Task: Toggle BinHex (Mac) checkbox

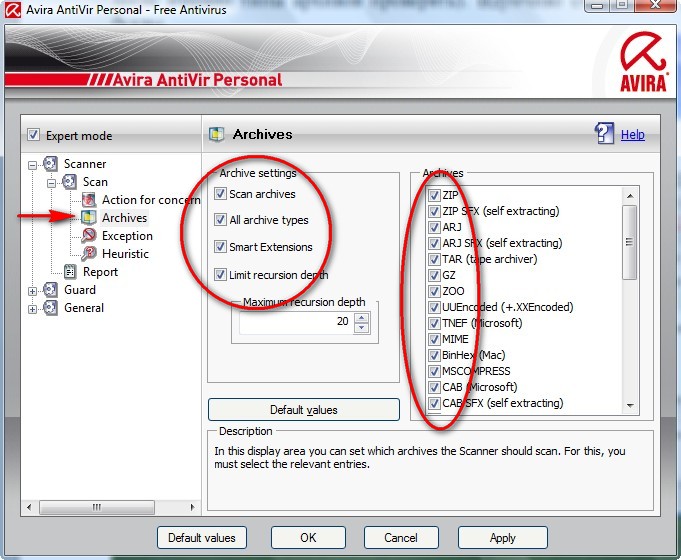Action: tap(434, 355)
